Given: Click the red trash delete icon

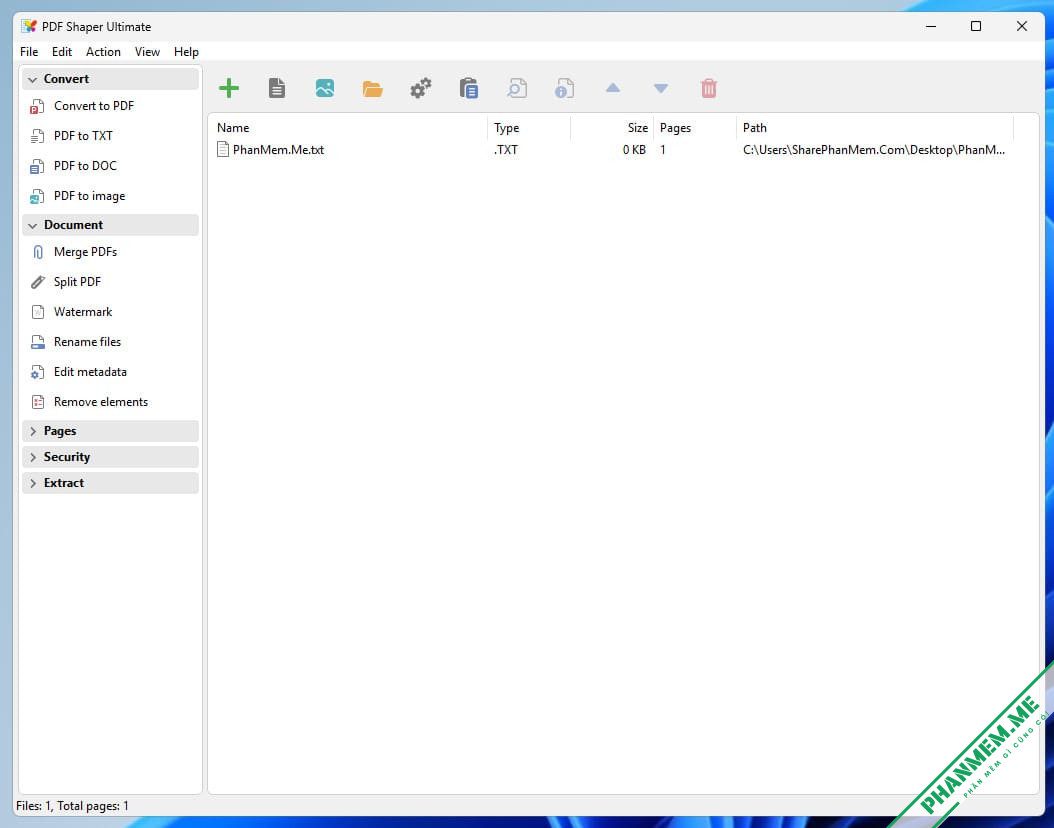Looking at the screenshot, I should click(x=708, y=88).
